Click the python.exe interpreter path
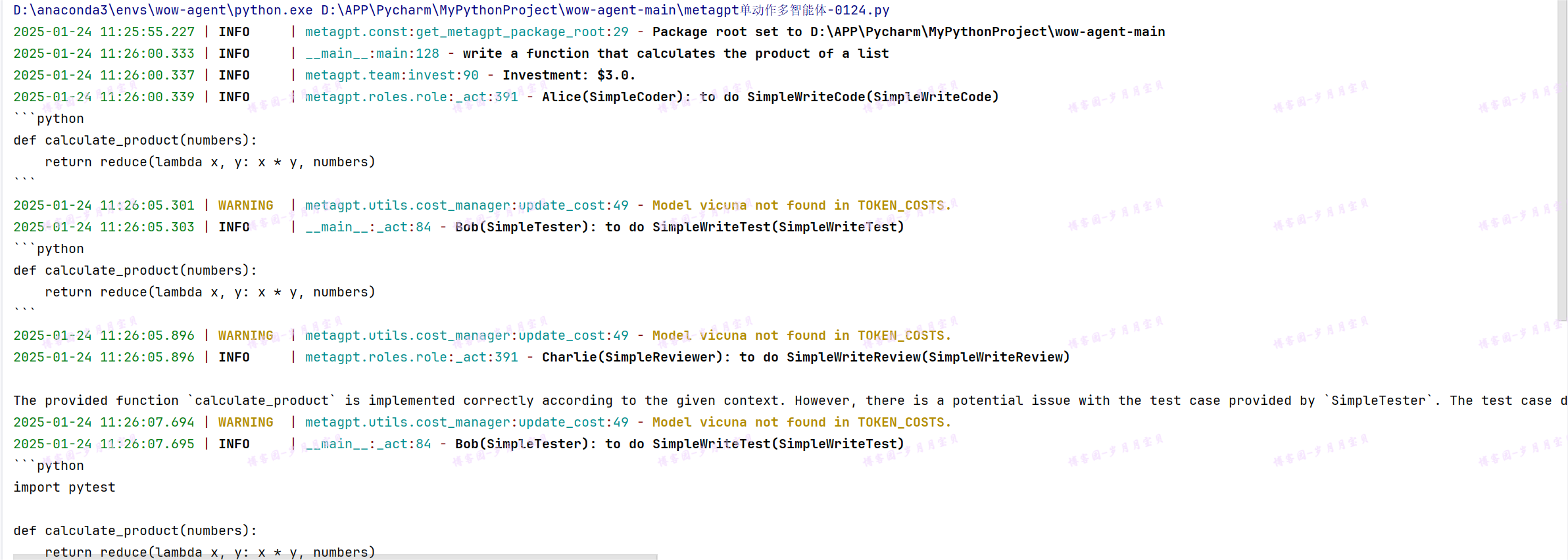 163,11
